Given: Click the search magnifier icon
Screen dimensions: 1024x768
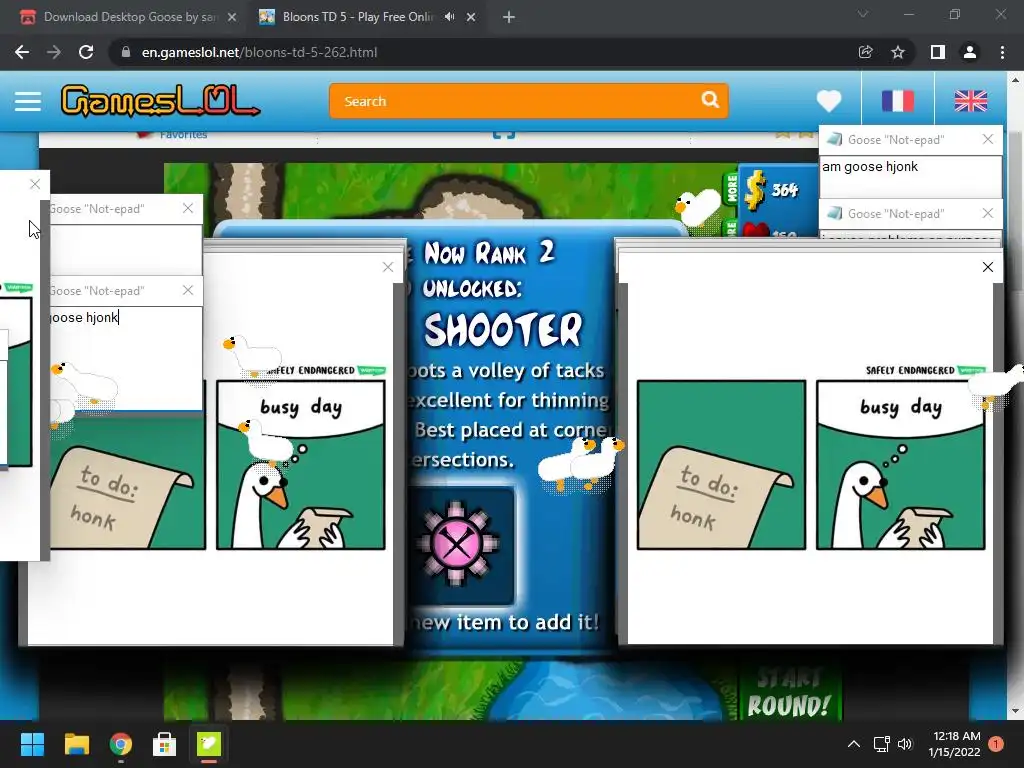Looking at the screenshot, I should tap(710, 100).
